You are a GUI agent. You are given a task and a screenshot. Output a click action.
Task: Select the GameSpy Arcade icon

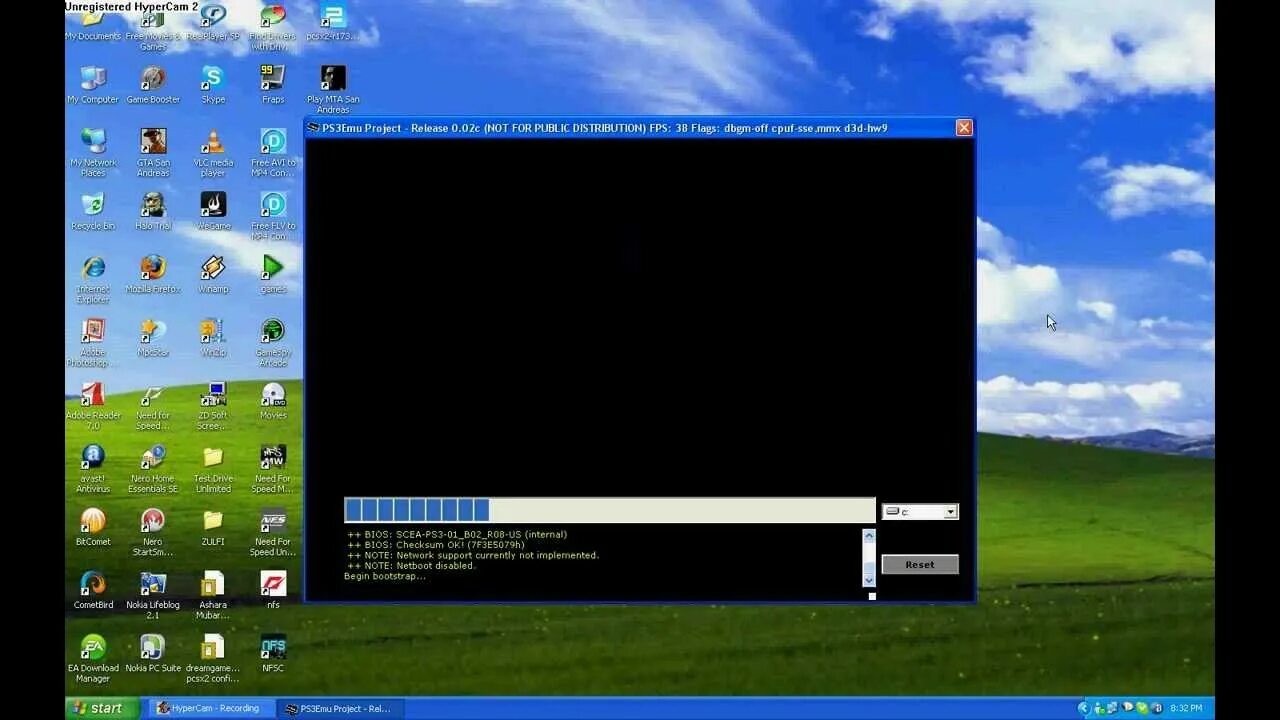[x=273, y=342]
